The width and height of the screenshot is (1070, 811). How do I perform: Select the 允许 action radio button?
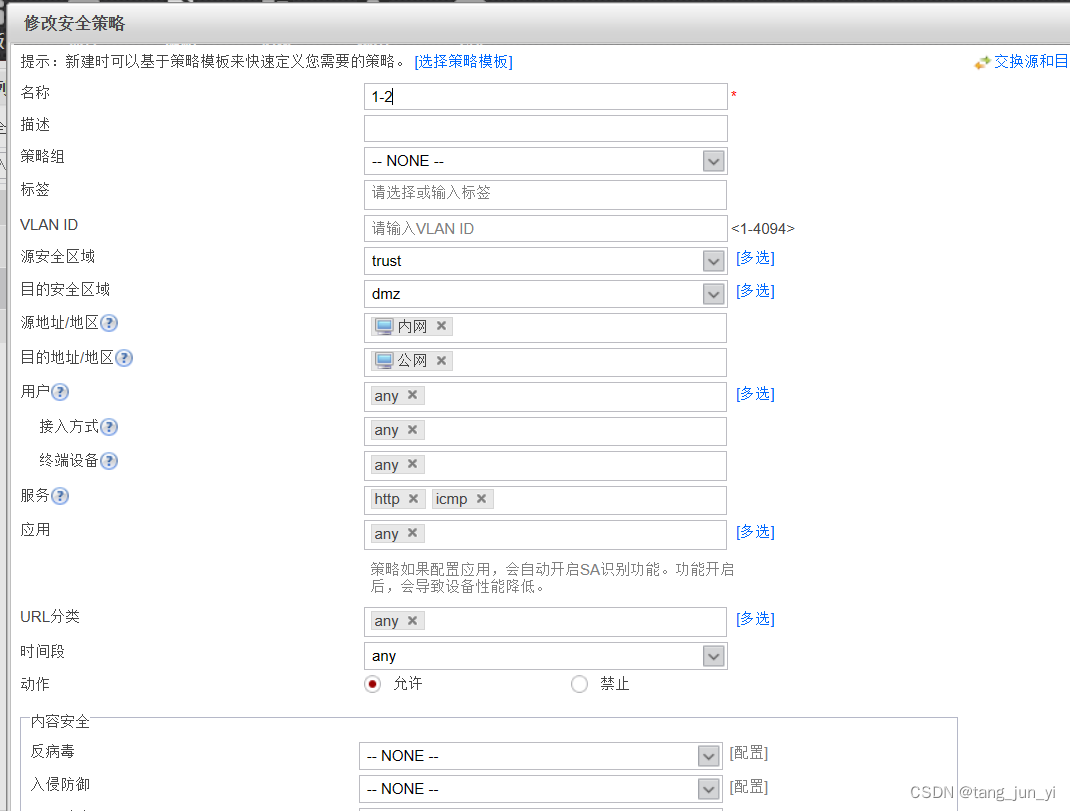(x=373, y=683)
